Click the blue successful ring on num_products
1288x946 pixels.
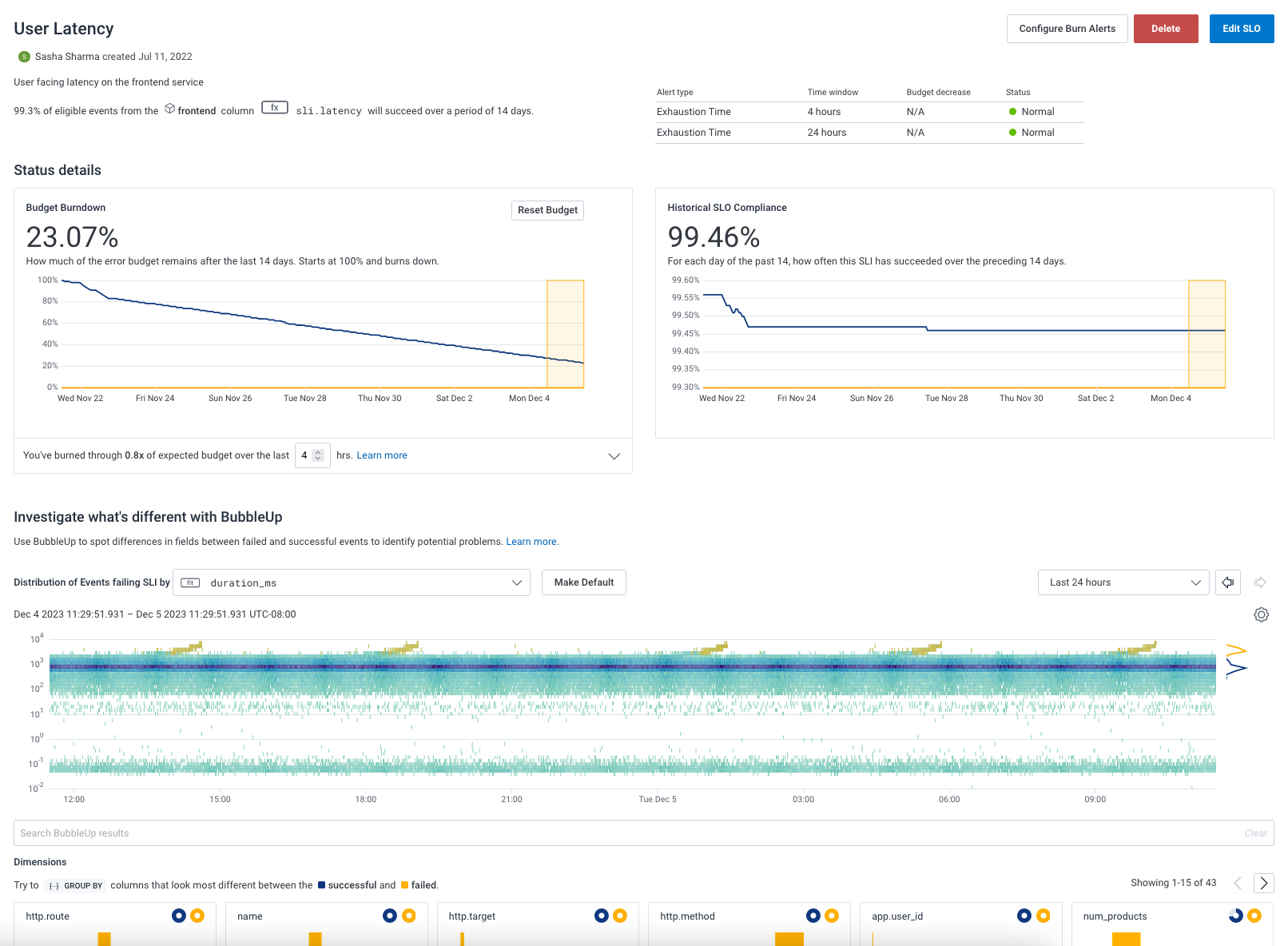pyautogui.click(x=1236, y=916)
